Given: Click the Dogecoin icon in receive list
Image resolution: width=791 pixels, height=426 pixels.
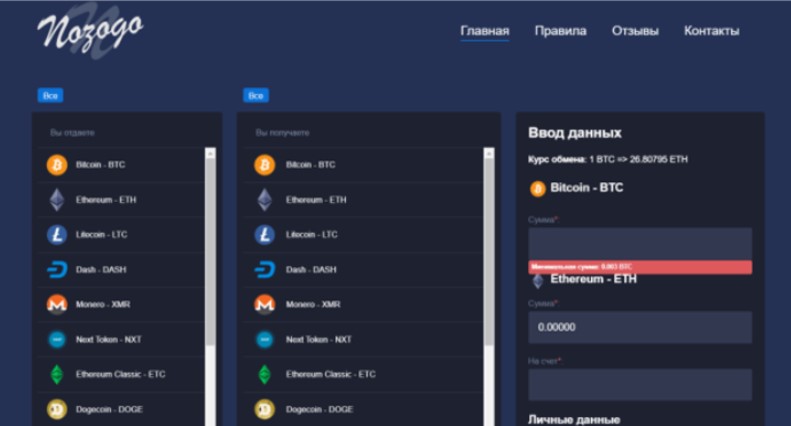Looking at the screenshot, I should [264, 409].
